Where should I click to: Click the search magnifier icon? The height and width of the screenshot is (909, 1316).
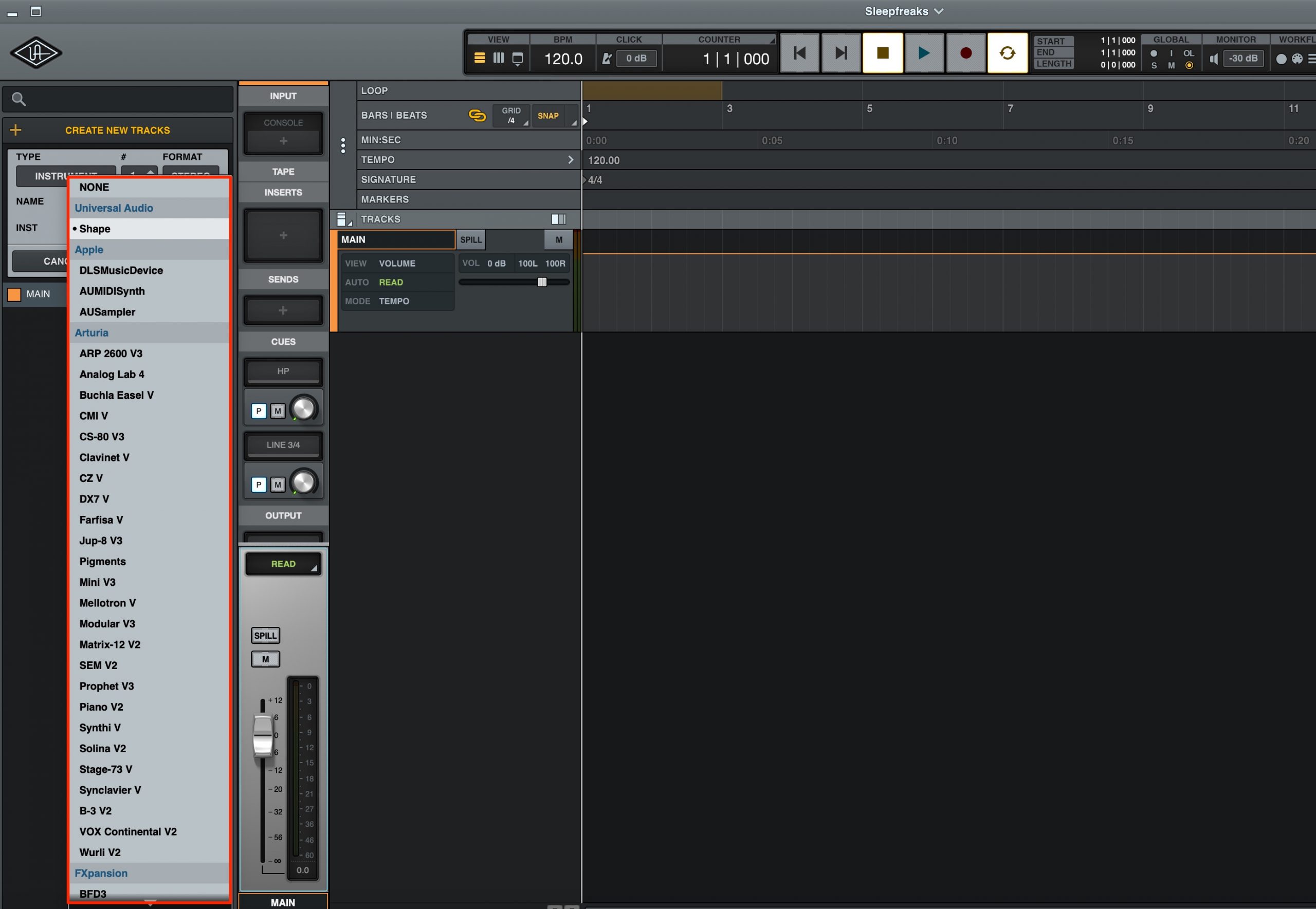19,99
